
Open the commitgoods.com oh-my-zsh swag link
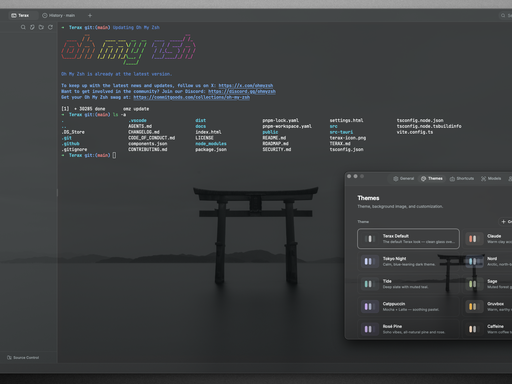click(x=191, y=97)
